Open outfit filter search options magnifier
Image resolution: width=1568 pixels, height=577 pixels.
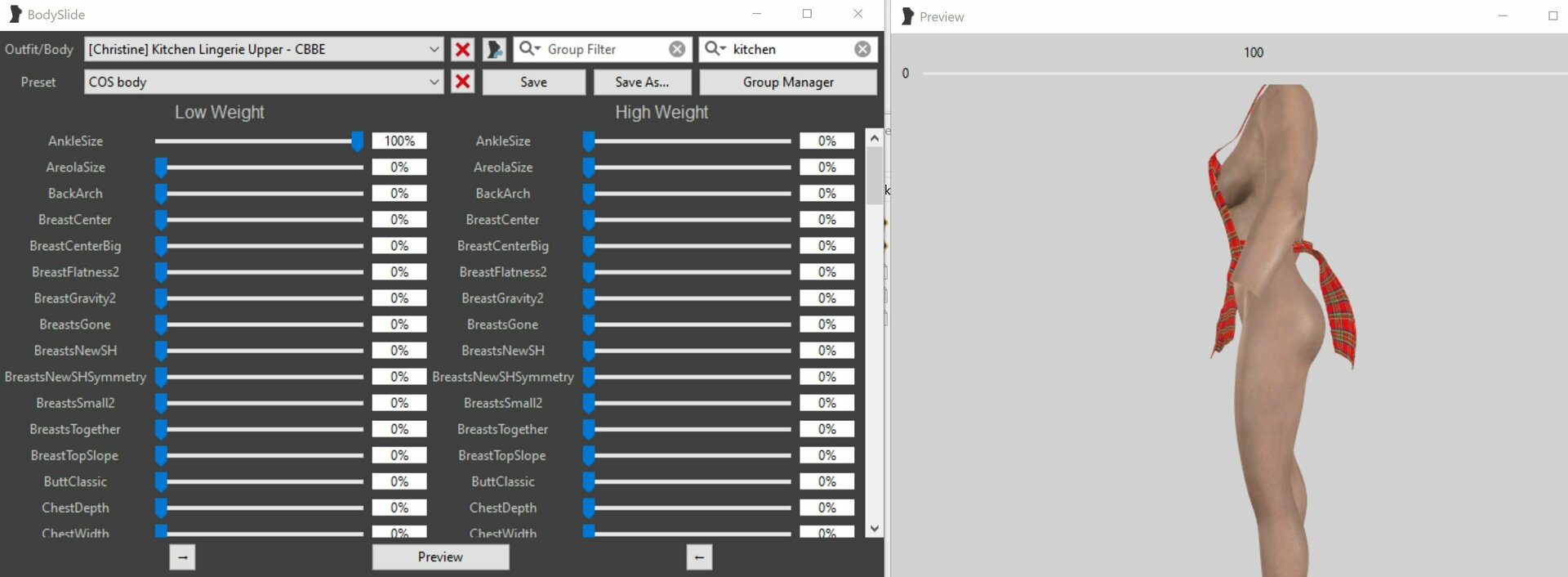point(715,49)
